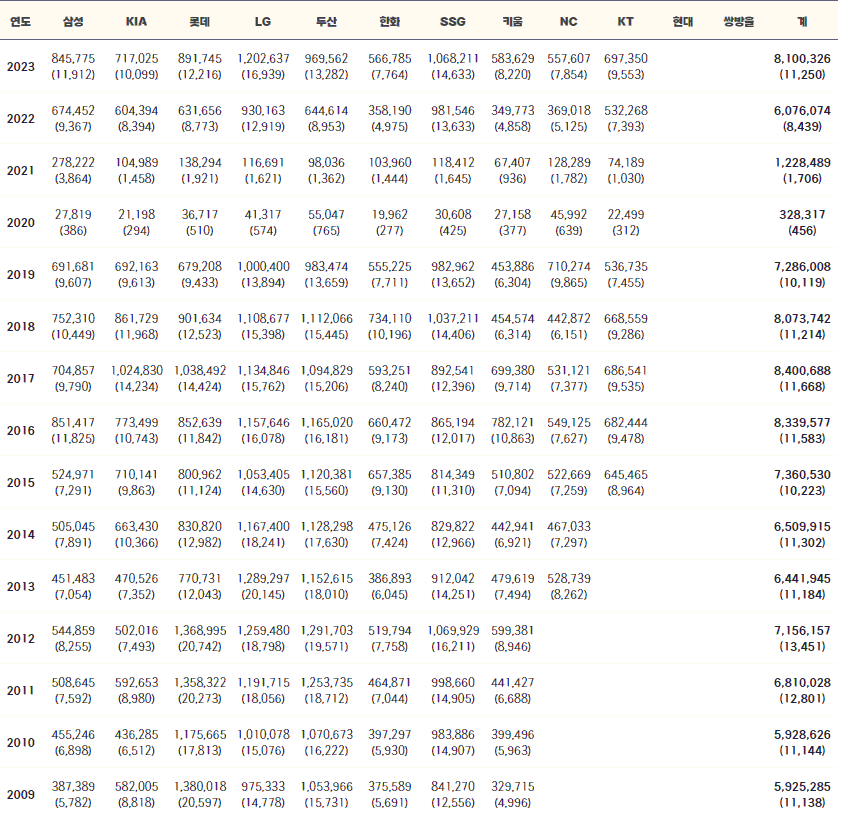Select the 2023 year row label

pos(20,67)
